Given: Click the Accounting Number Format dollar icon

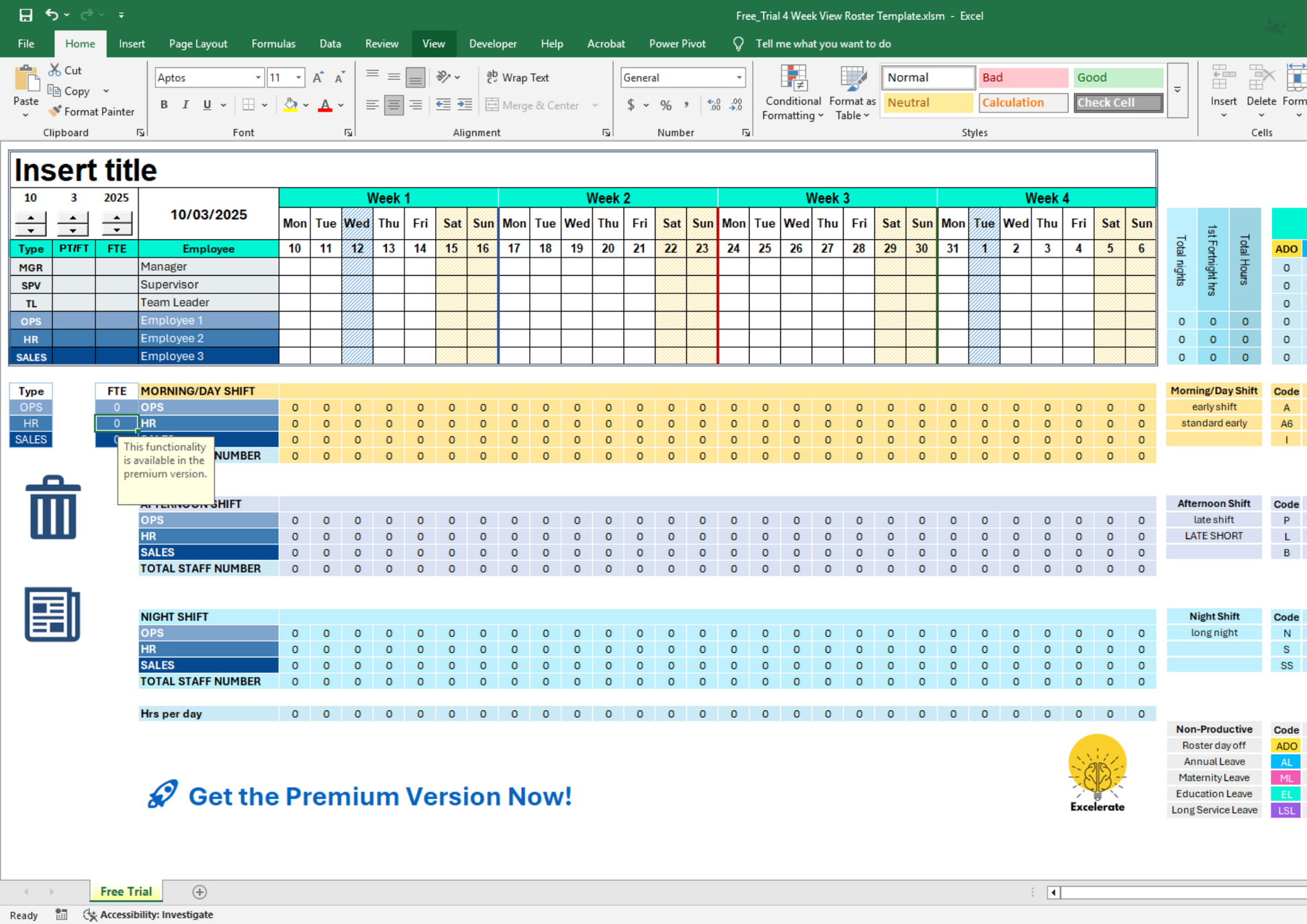Looking at the screenshot, I should 630,105.
